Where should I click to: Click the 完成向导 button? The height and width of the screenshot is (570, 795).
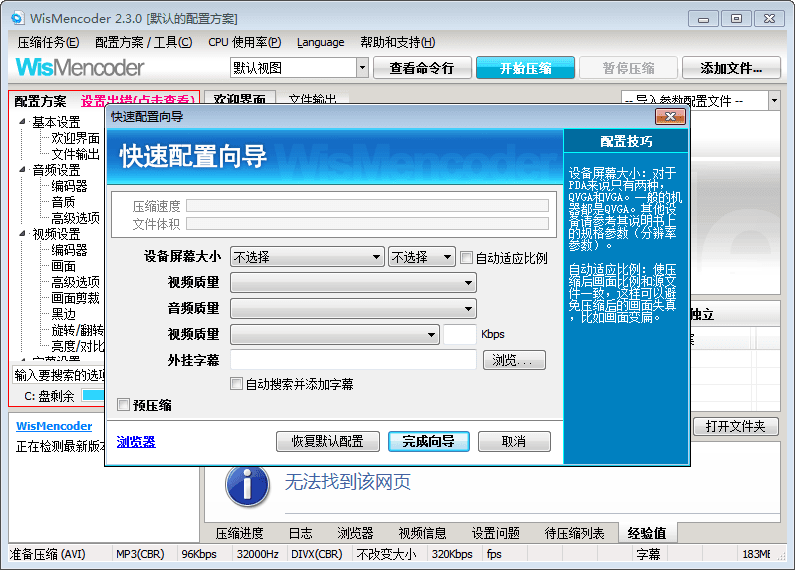pyautogui.click(x=428, y=441)
